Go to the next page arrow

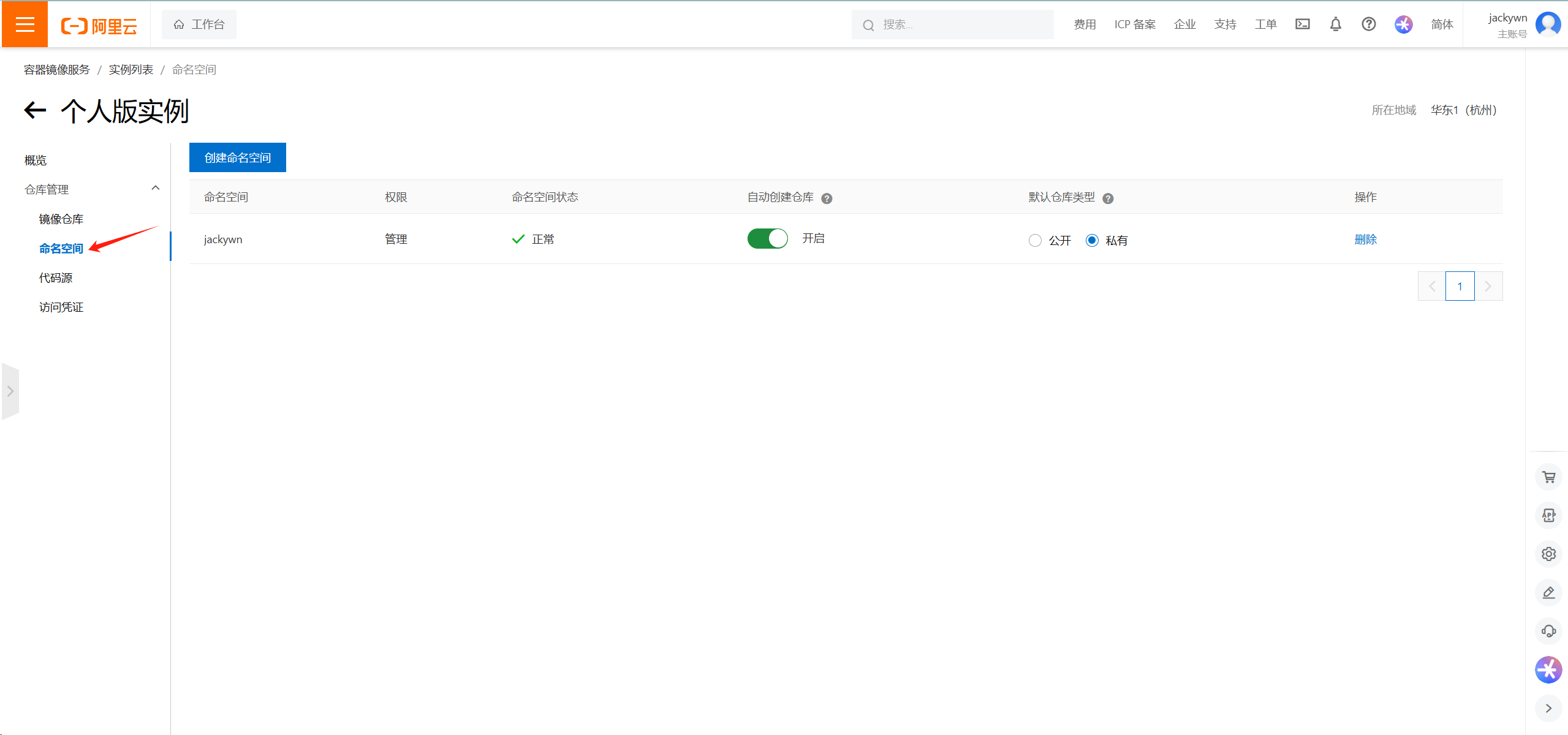(1488, 286)
